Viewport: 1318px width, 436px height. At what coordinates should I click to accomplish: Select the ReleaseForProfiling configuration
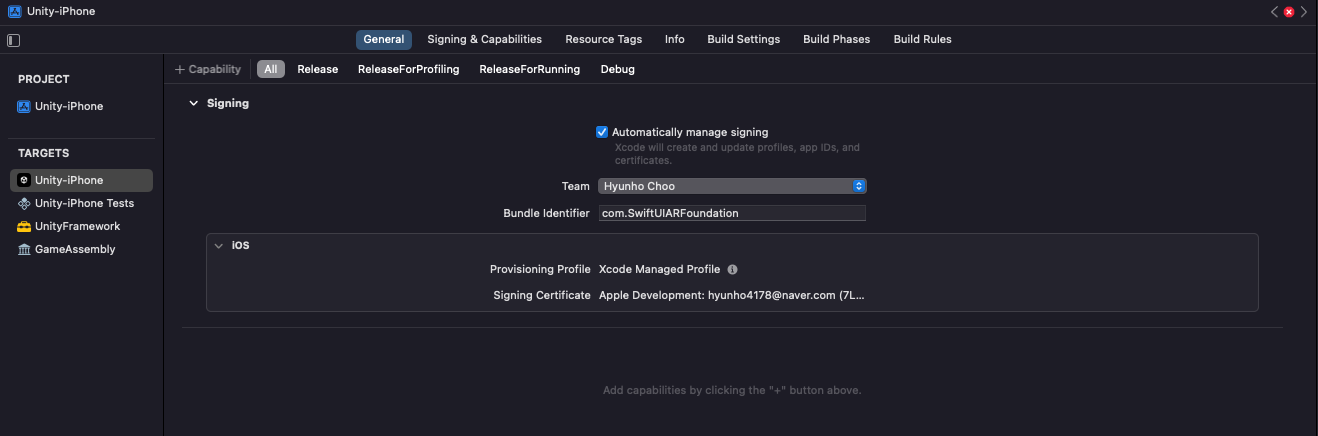pyautogui.click(x=408, y=69)
